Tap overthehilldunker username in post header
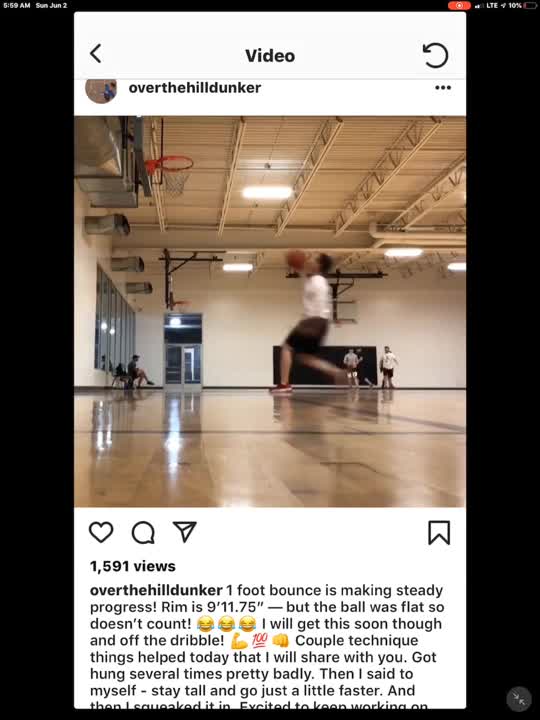540x720 pixels. click(195, 88)
